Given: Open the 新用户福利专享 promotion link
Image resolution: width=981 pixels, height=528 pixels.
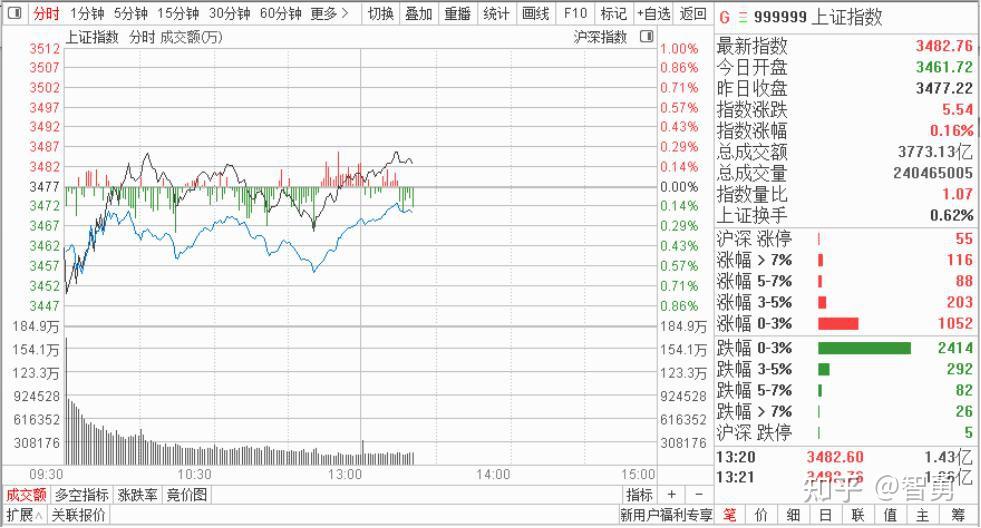Looking at the screenshot, I should click(x=666, y=516).
